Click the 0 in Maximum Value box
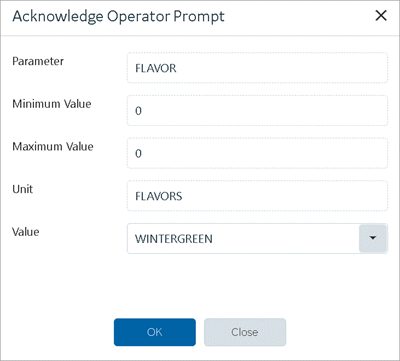 [x=138, y=153]
